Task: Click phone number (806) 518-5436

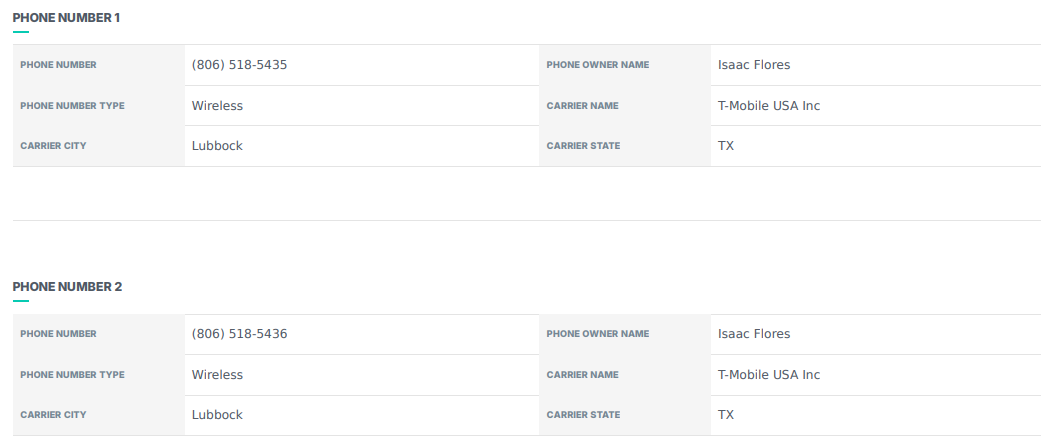Action: pyautogui.click(x=239, y=334)
